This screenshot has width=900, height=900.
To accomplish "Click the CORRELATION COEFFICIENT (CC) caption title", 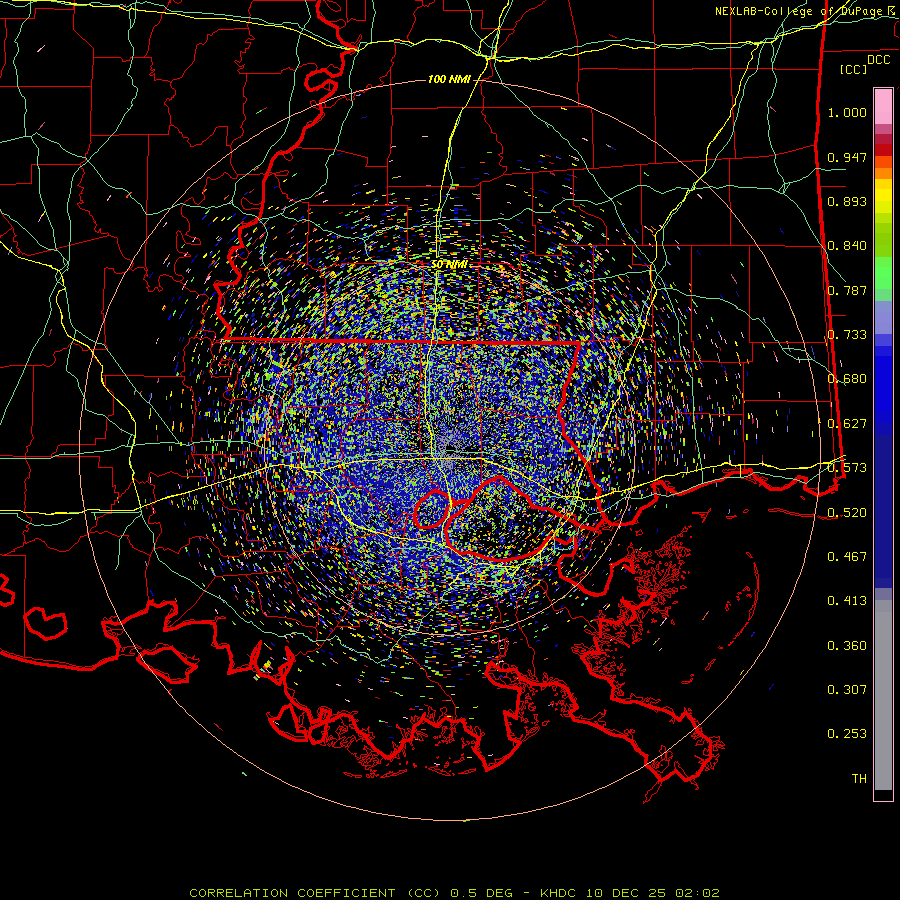I will click(315, 893).
